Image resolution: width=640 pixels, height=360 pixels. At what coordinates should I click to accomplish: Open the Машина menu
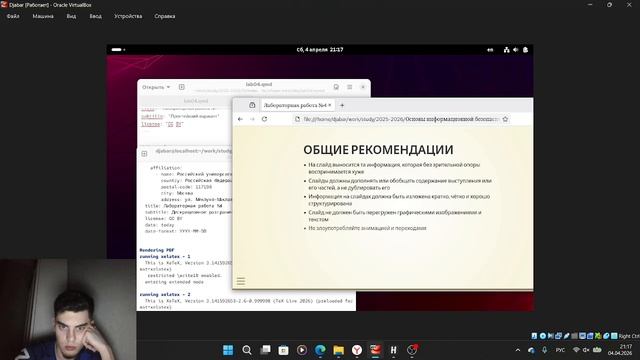43,16
